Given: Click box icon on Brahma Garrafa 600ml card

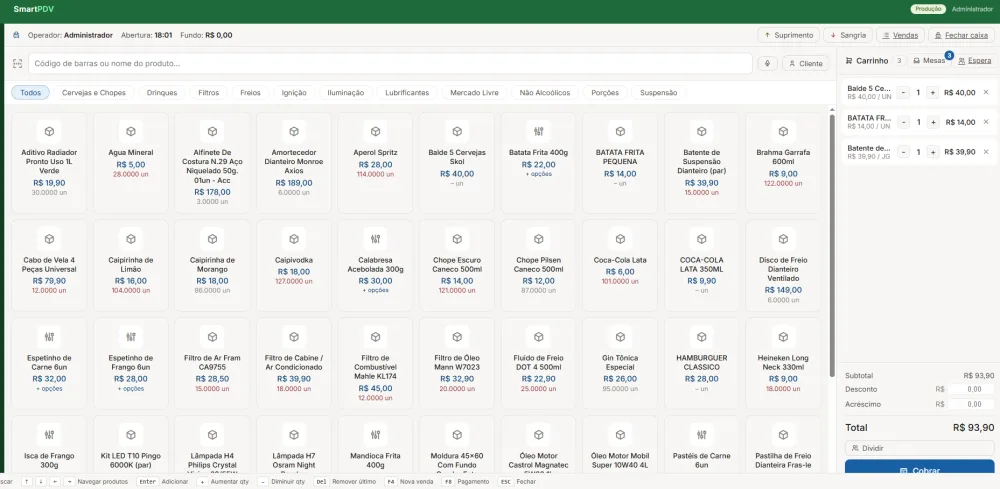Looking at the screenshot, I should [x=783, y=131].
